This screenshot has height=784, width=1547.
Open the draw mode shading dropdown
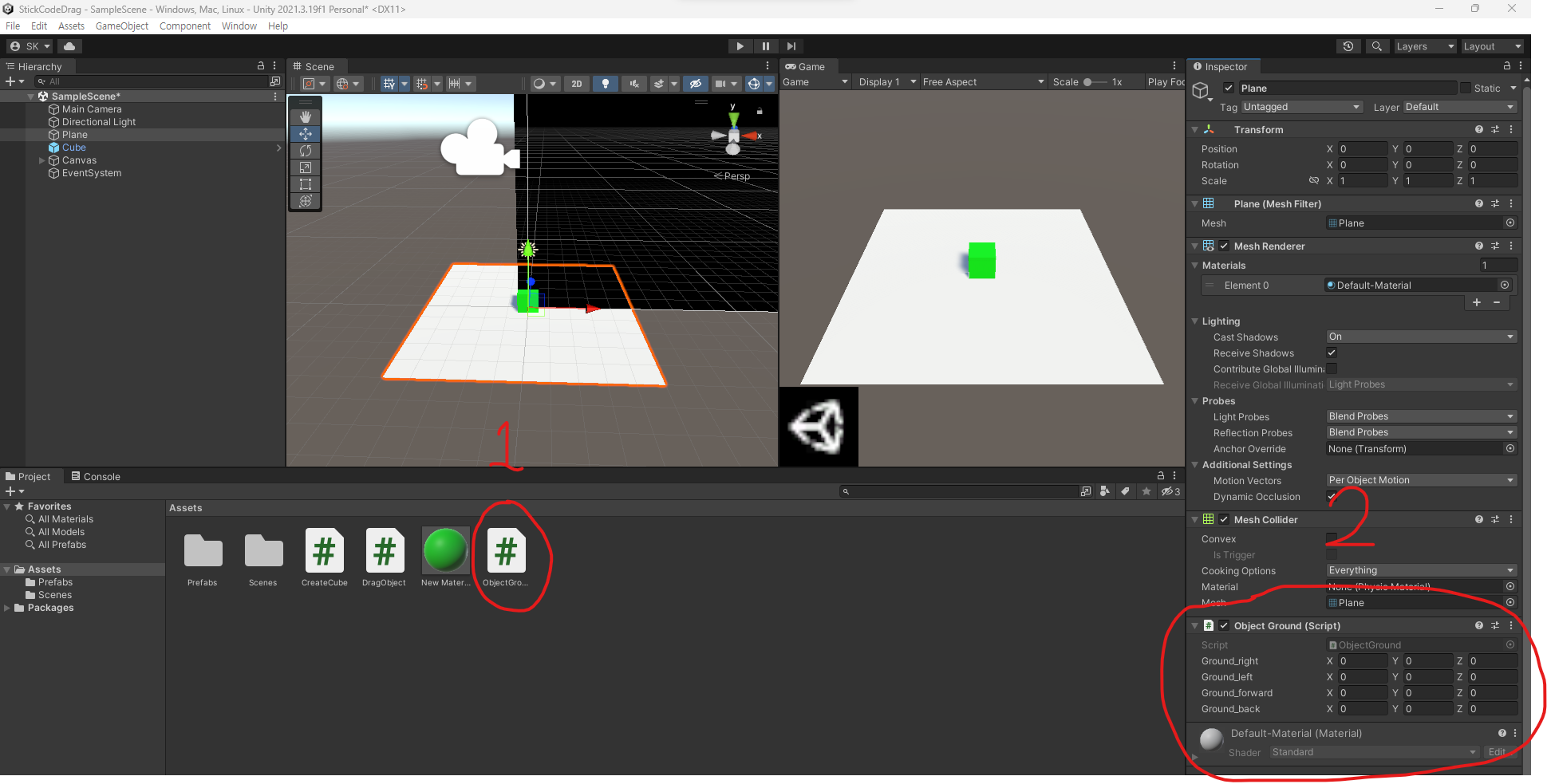pyautogui.click(x=544, y=83)
